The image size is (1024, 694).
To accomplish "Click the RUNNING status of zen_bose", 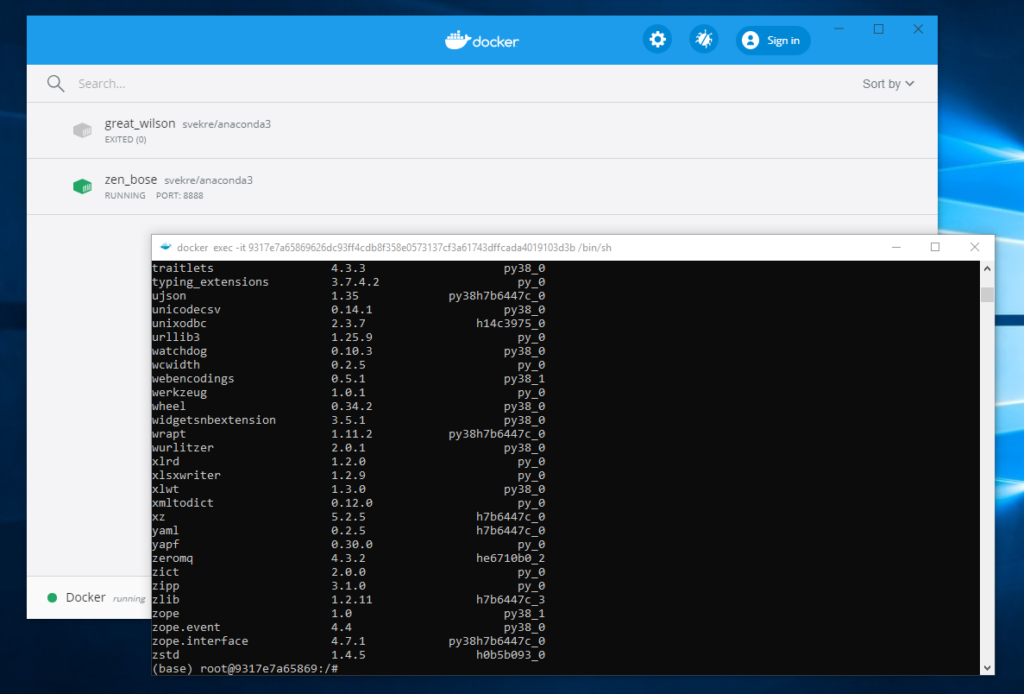I will pos(125,196).
